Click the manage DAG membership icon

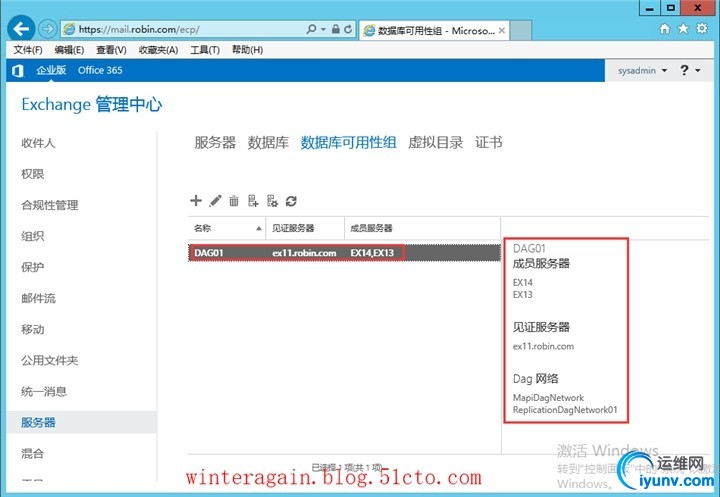pyautogui.click(x=253, y=201)
